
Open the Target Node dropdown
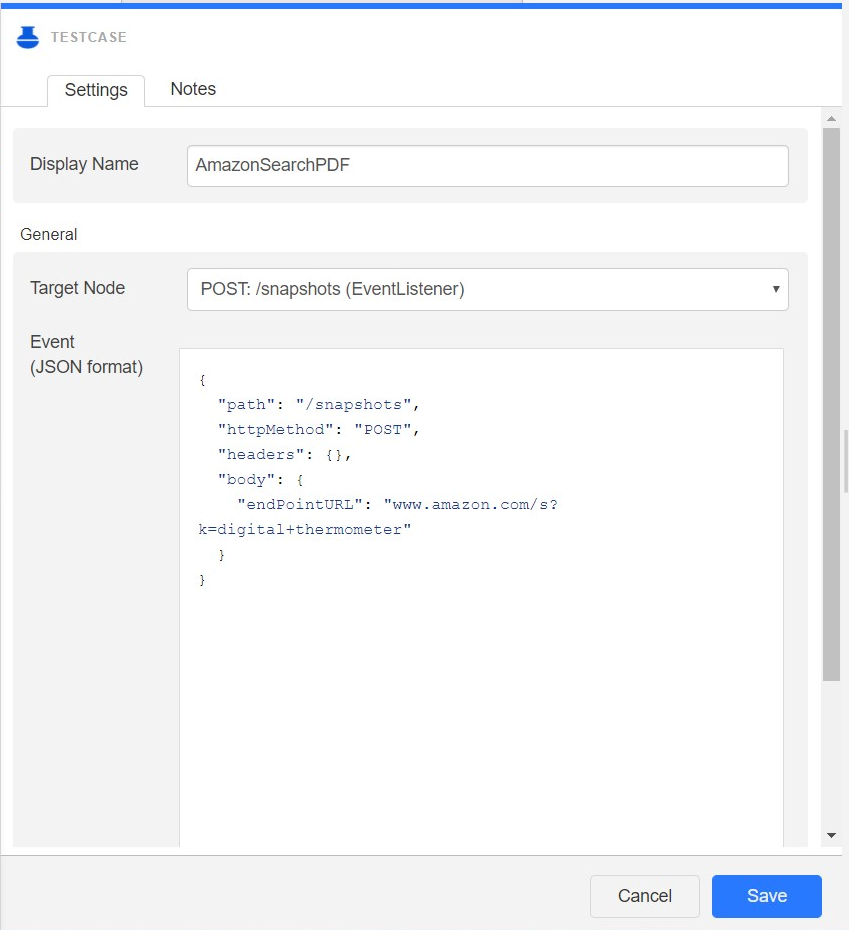tap(487, 289)
